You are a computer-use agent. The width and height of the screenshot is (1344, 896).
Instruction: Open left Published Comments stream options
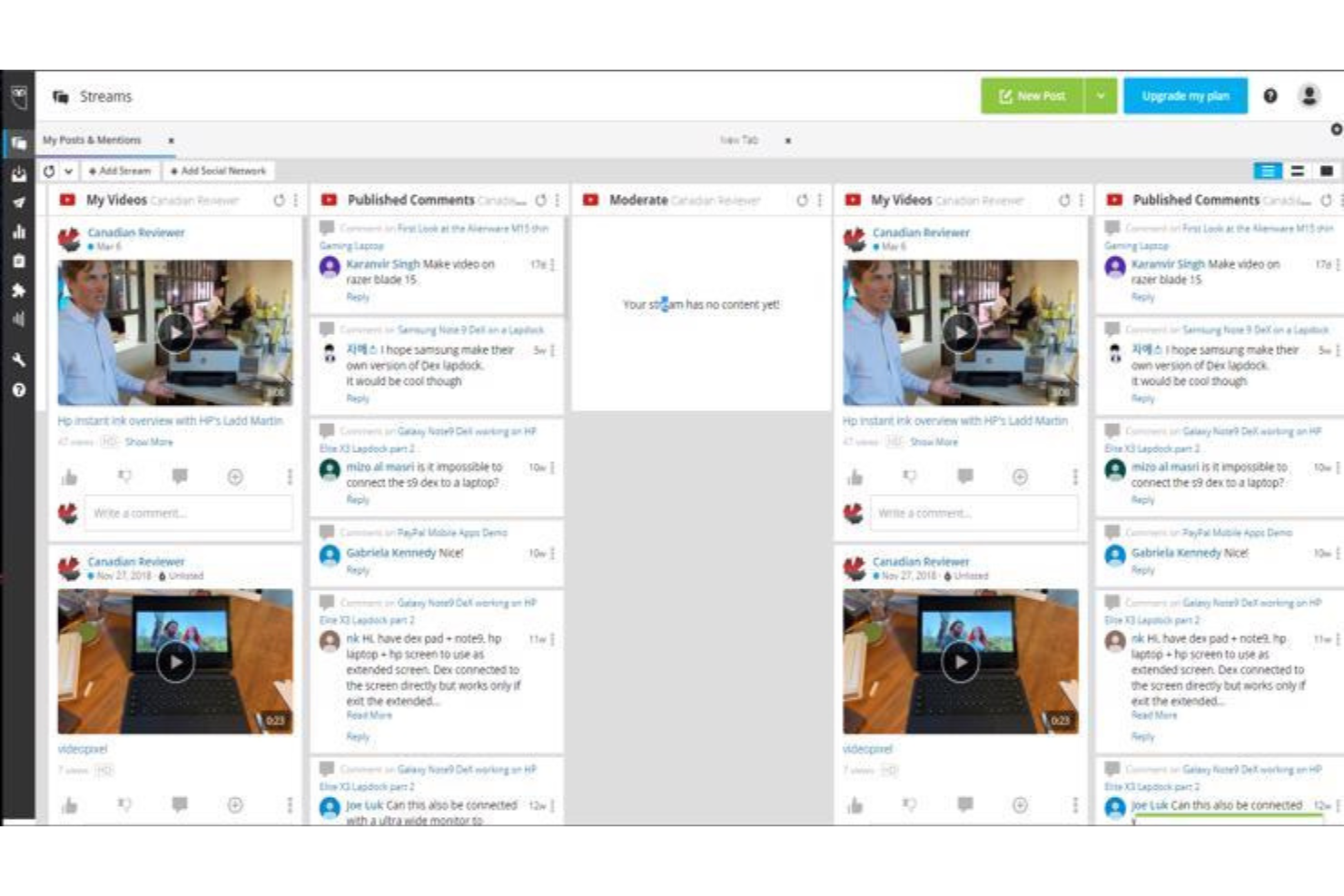click(x=558, y=200)
